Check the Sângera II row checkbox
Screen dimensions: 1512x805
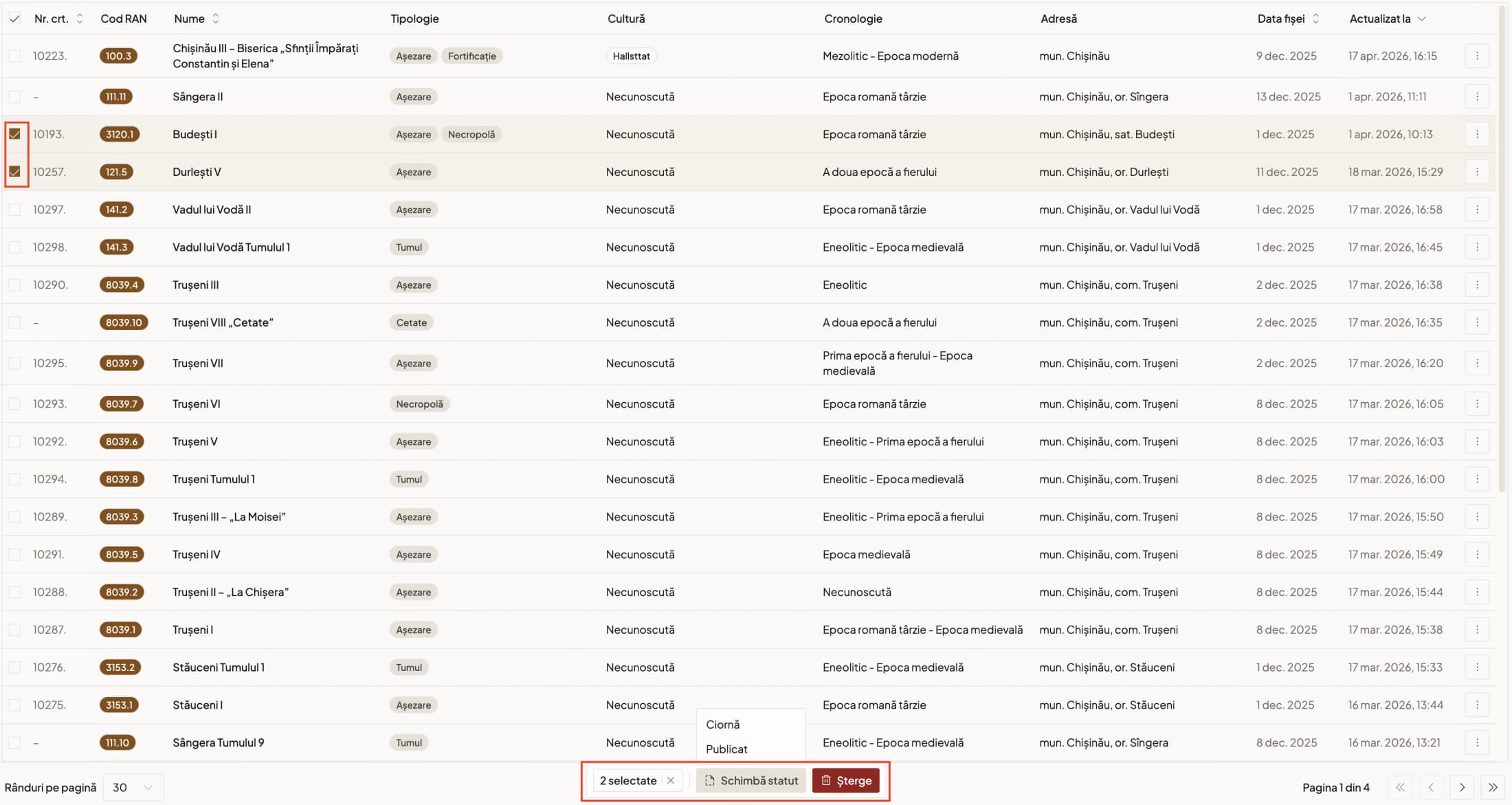pos(14,97)
